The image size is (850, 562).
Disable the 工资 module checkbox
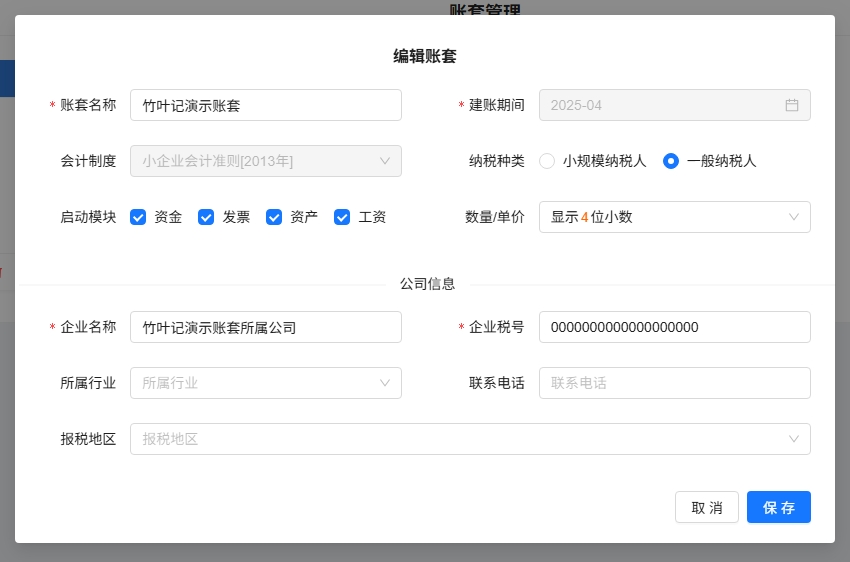tap(342, 217)
